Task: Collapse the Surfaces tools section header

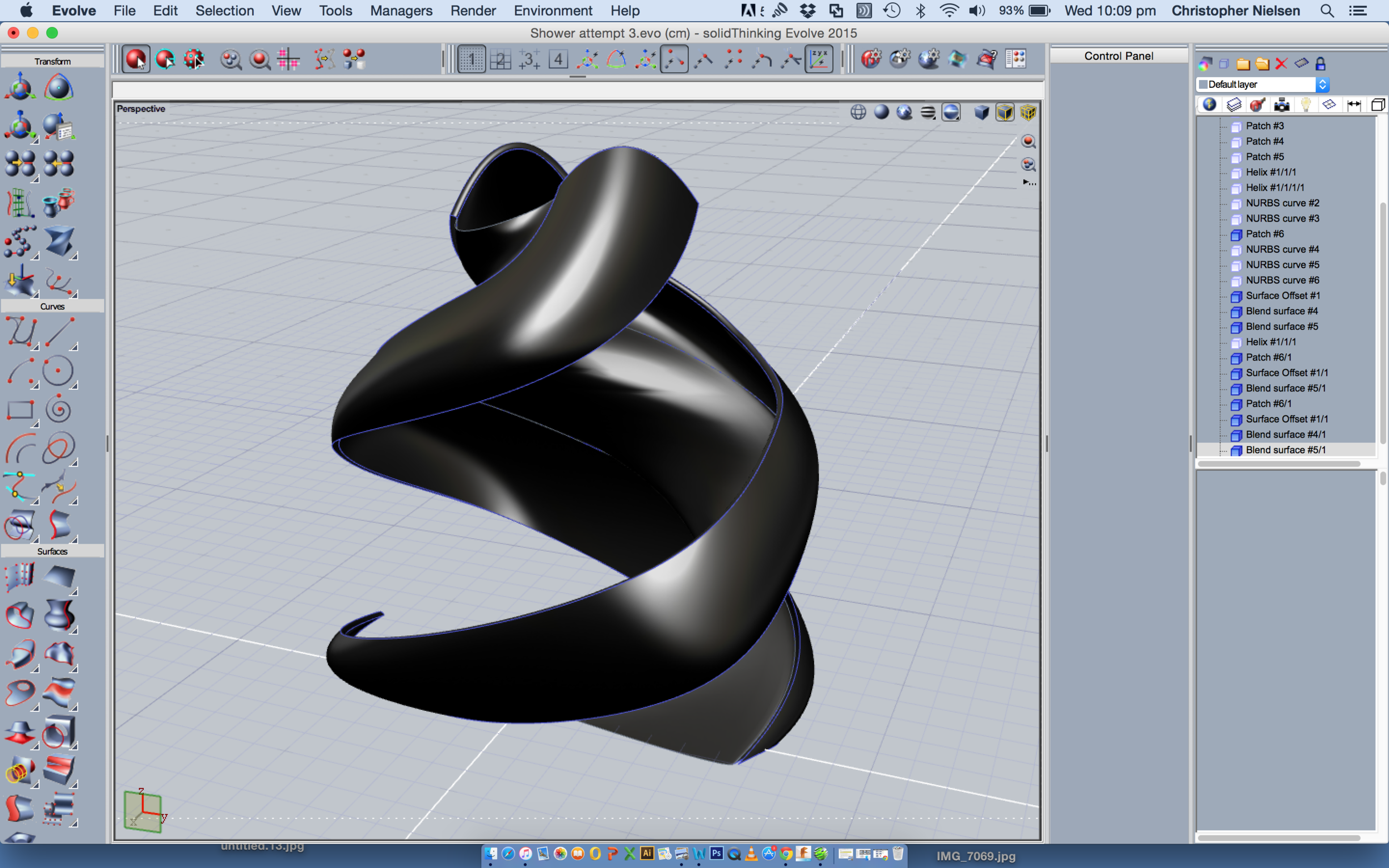Action: point(52,551)
